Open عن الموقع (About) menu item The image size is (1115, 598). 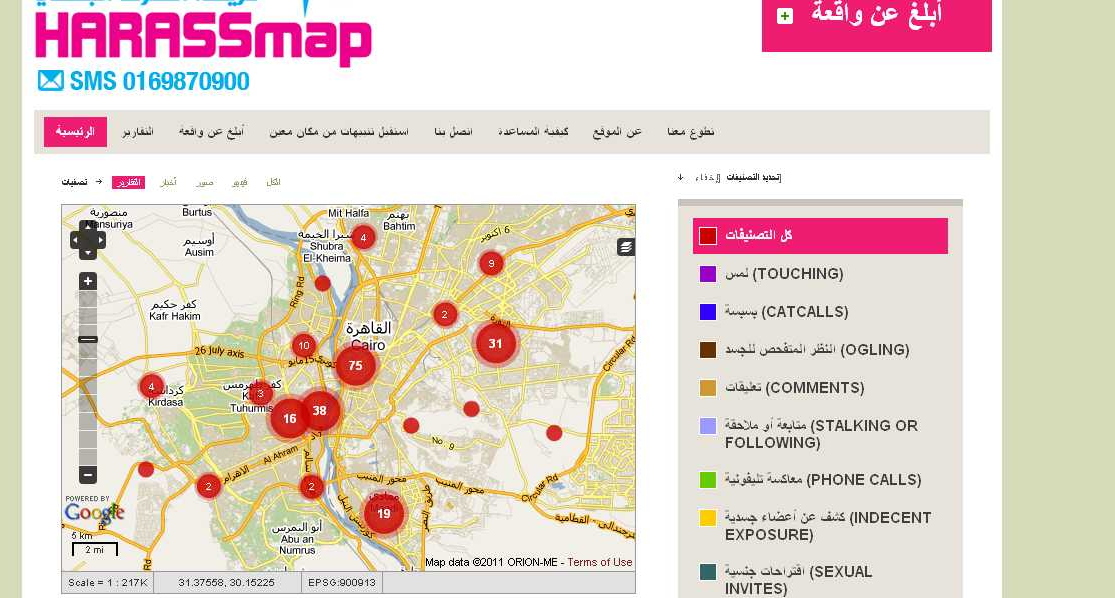pos(617,132)
